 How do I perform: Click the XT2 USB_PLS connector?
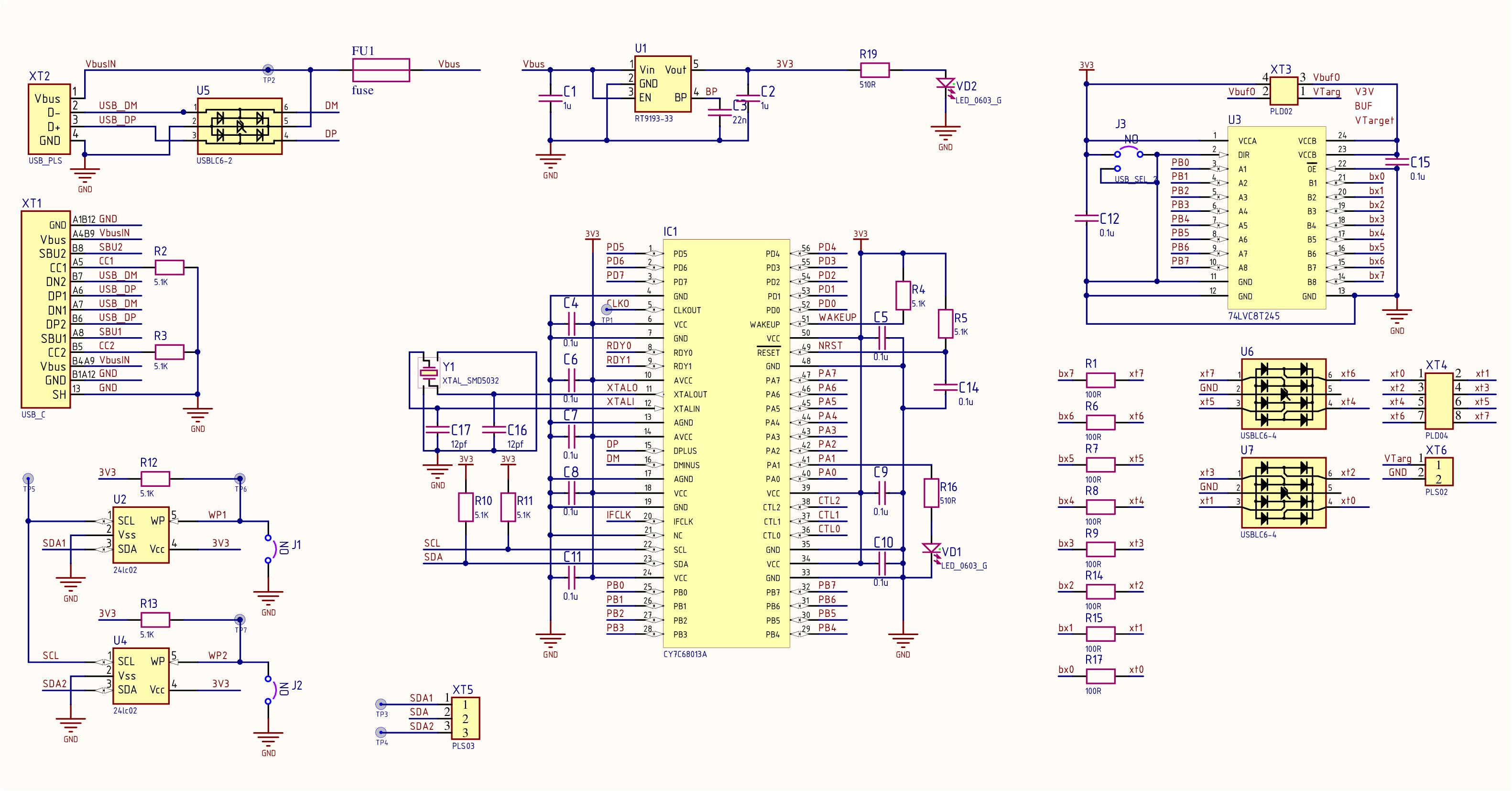(49, 119)
